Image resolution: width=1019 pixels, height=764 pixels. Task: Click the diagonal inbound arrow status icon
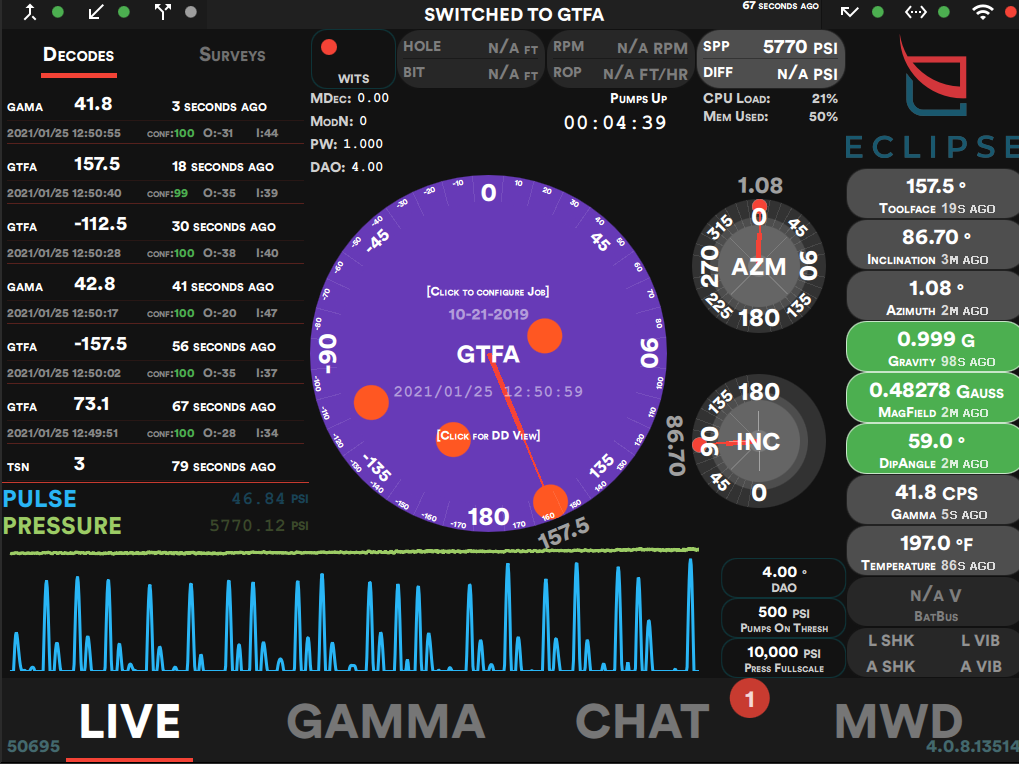click(96, 13)
